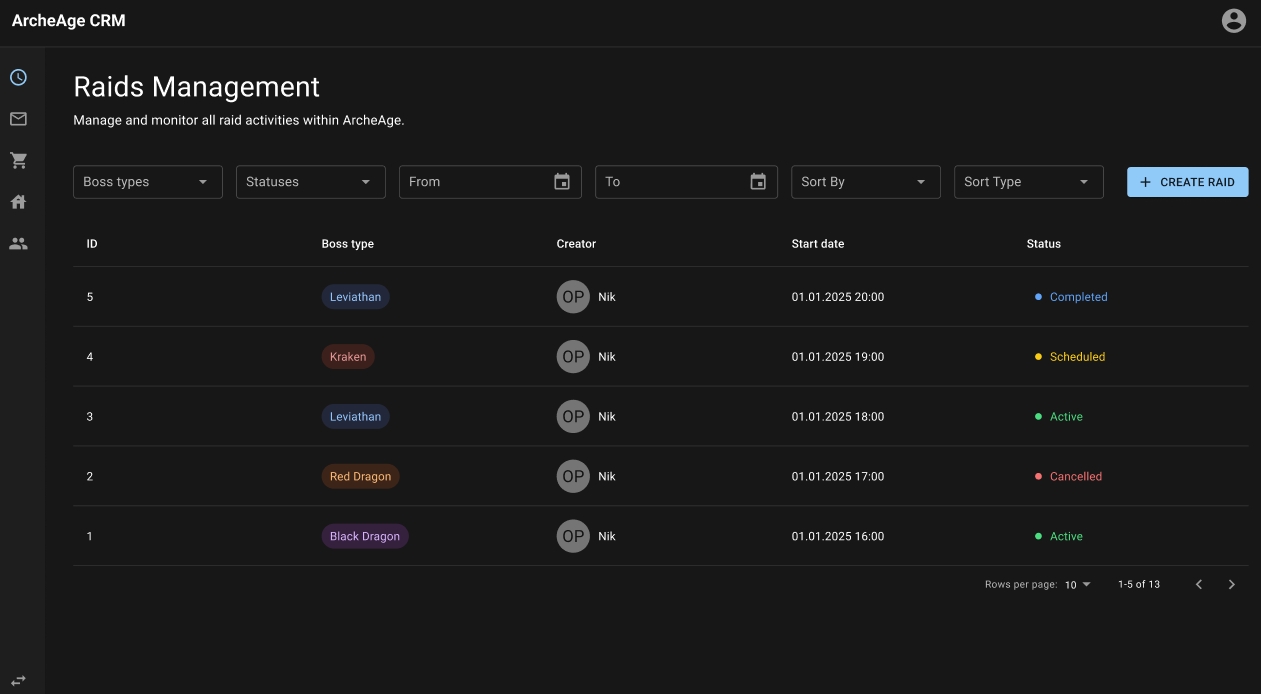
Task: Open calendar picker in From field
Action: pyautogui.click(x=562, y=182)
